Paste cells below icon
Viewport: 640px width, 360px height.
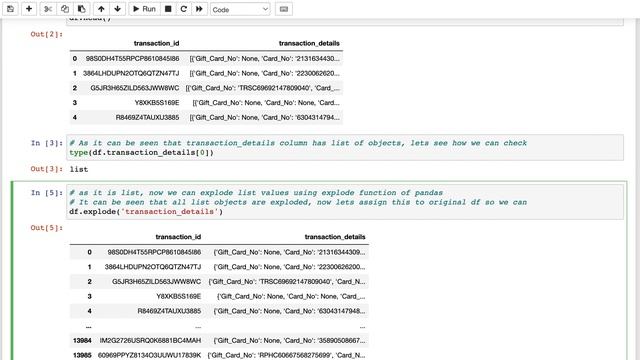point(81,9)
